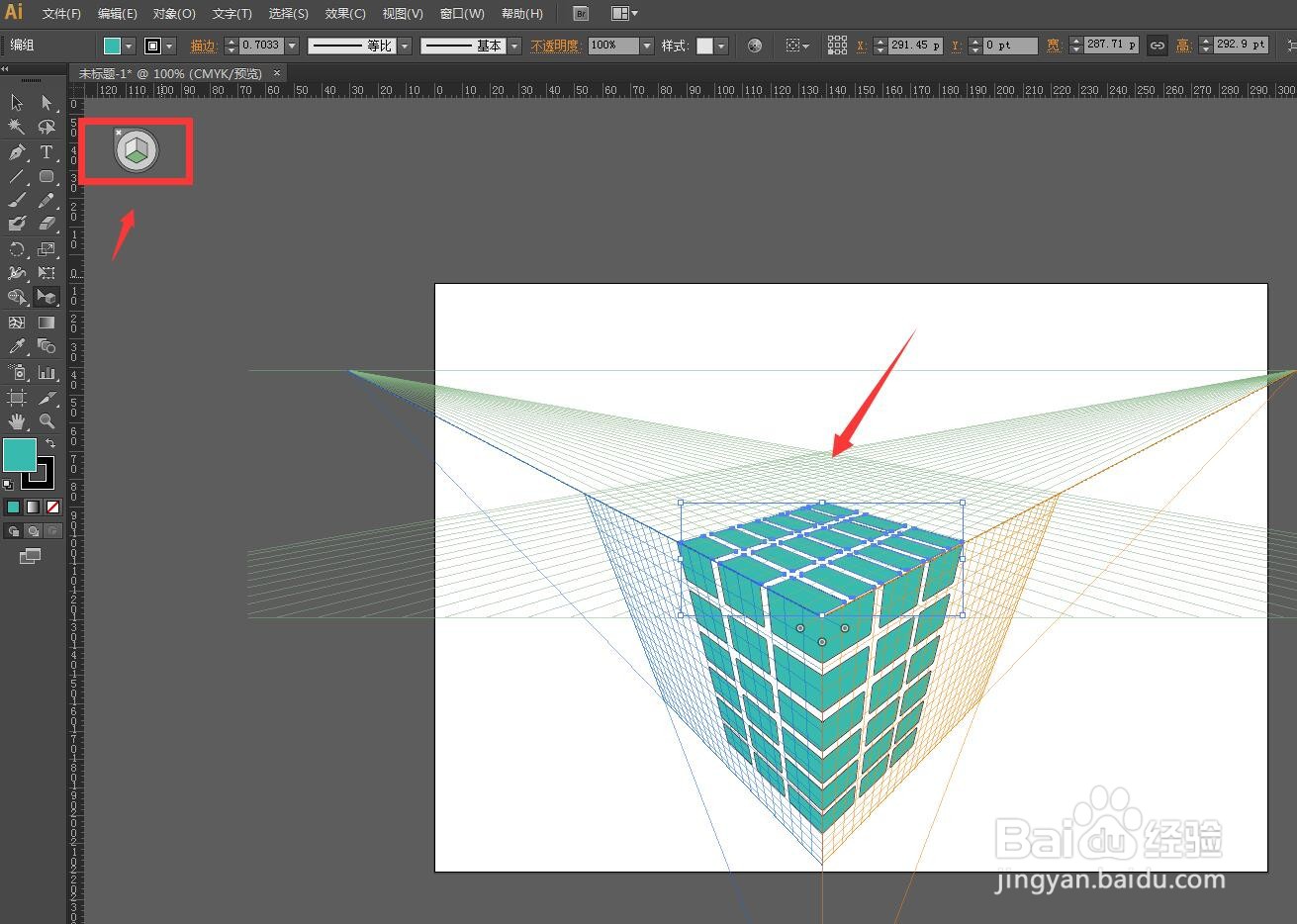This screenshot has height=924, width=1297.
Task: Open the arrange documents layout dropdown
Action: tap(624, 14)
